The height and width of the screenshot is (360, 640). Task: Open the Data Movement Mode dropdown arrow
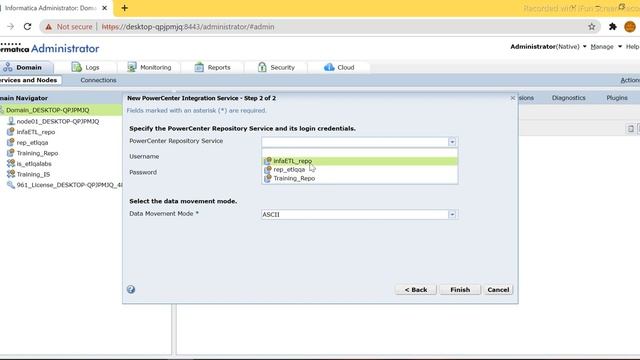click(452, 214)
